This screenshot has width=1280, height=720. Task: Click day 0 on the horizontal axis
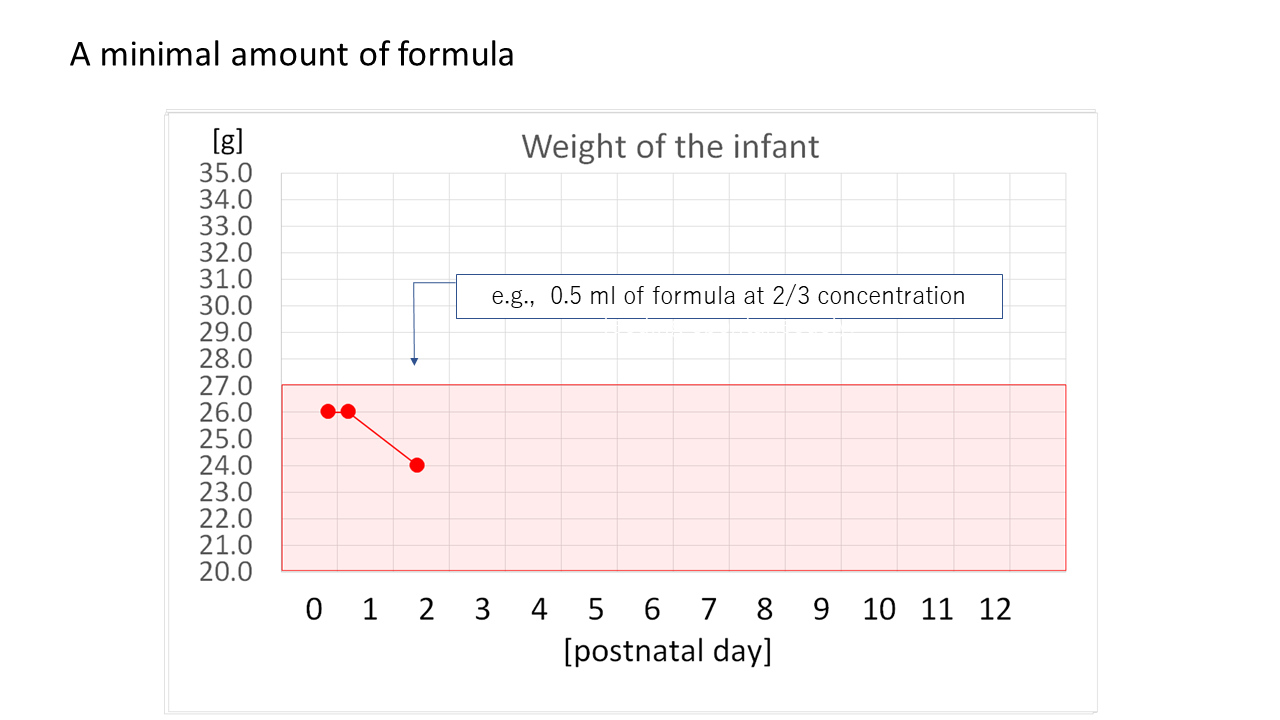(314, 609)
